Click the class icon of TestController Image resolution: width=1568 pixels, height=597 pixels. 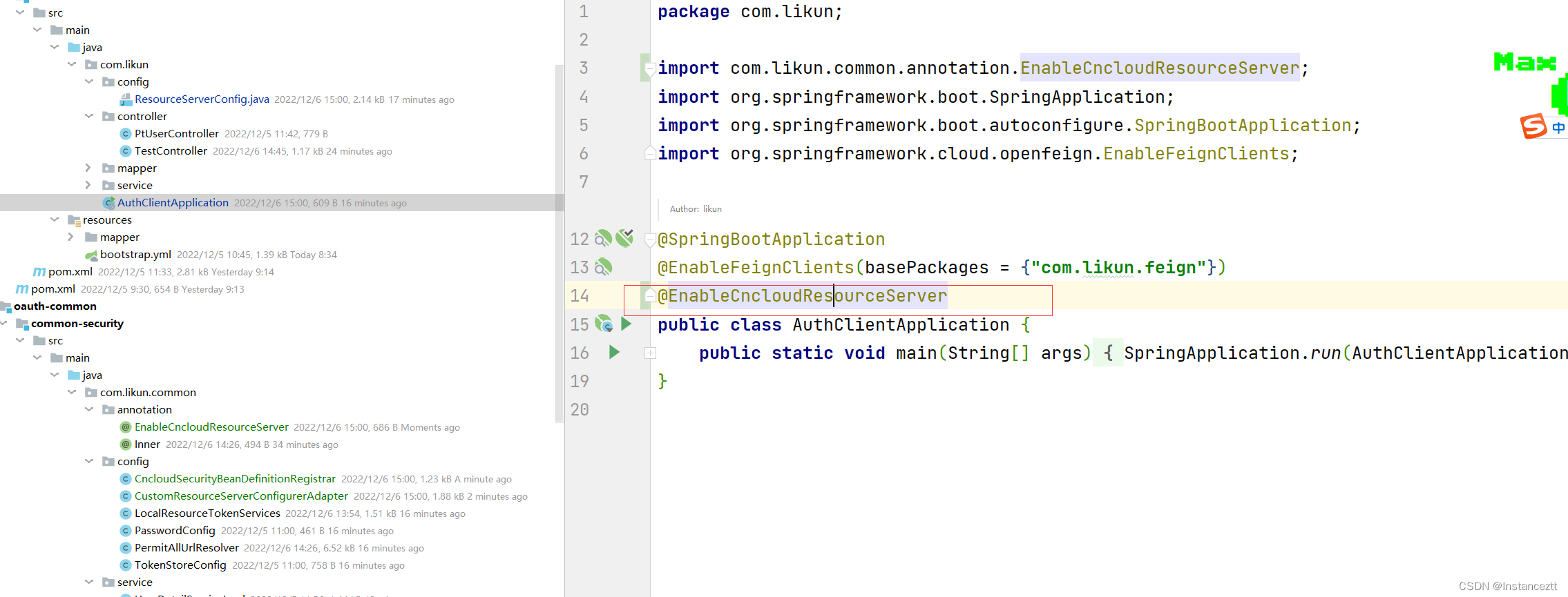[x=126, y=151]
